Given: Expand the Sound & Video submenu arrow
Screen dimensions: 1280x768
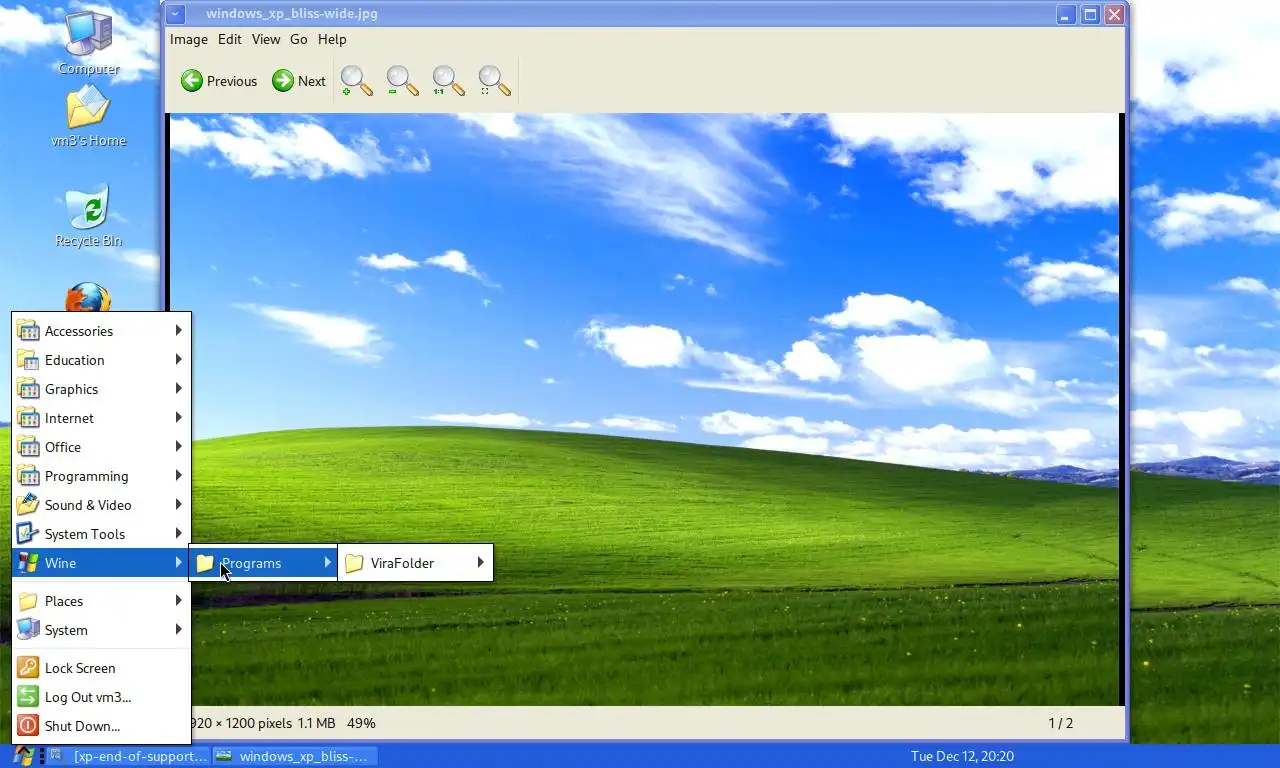Looking at the screenshot, I should pyautogui.click(x=179, y=504).
